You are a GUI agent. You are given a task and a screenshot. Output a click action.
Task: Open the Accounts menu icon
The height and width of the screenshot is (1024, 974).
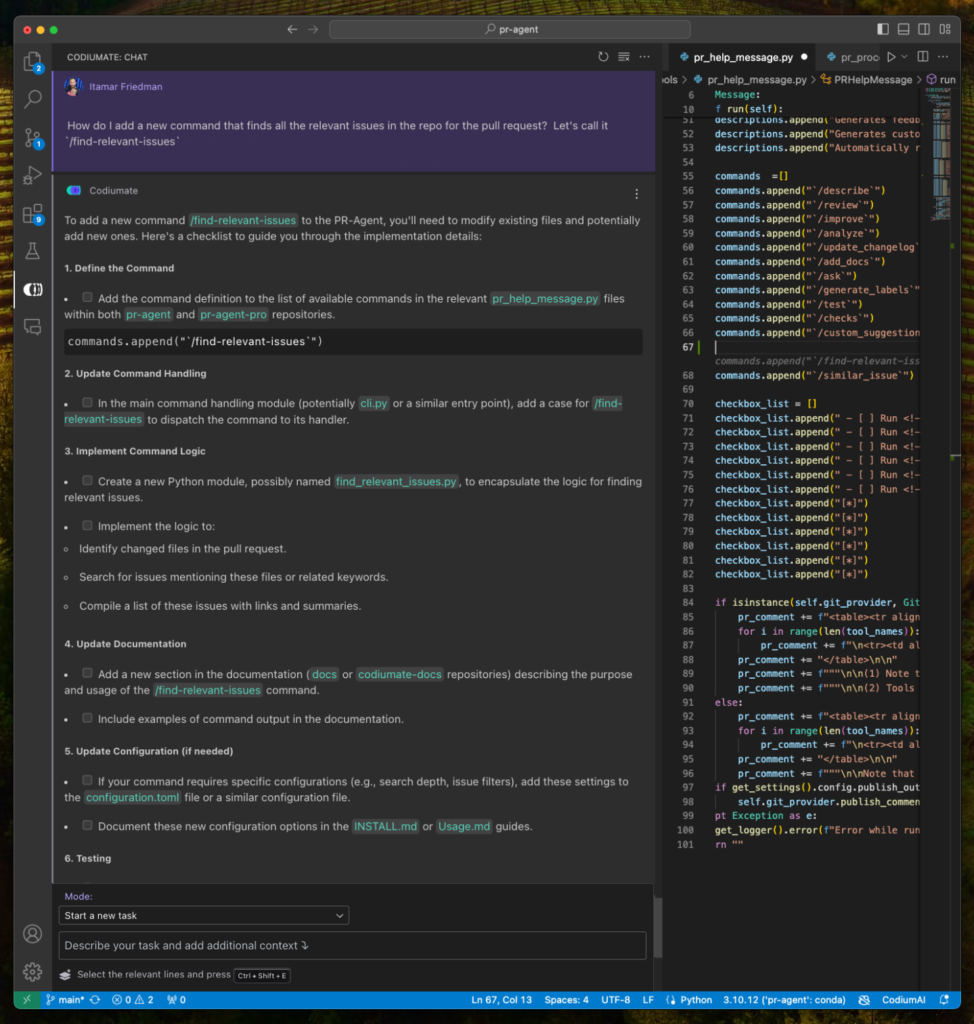tap(32, 934)
